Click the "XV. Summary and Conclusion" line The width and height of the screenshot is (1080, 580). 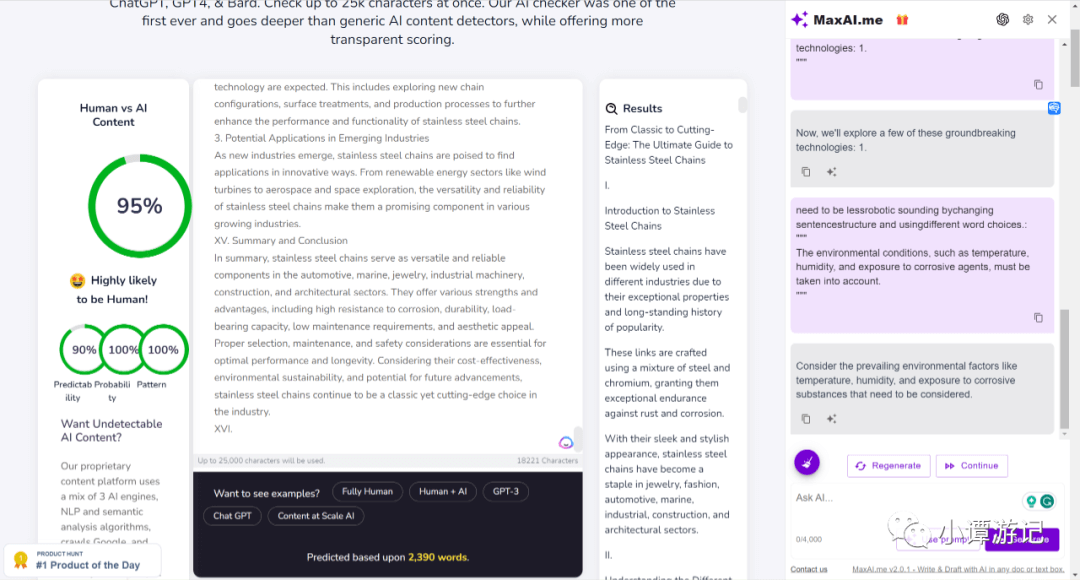(281, 240)
